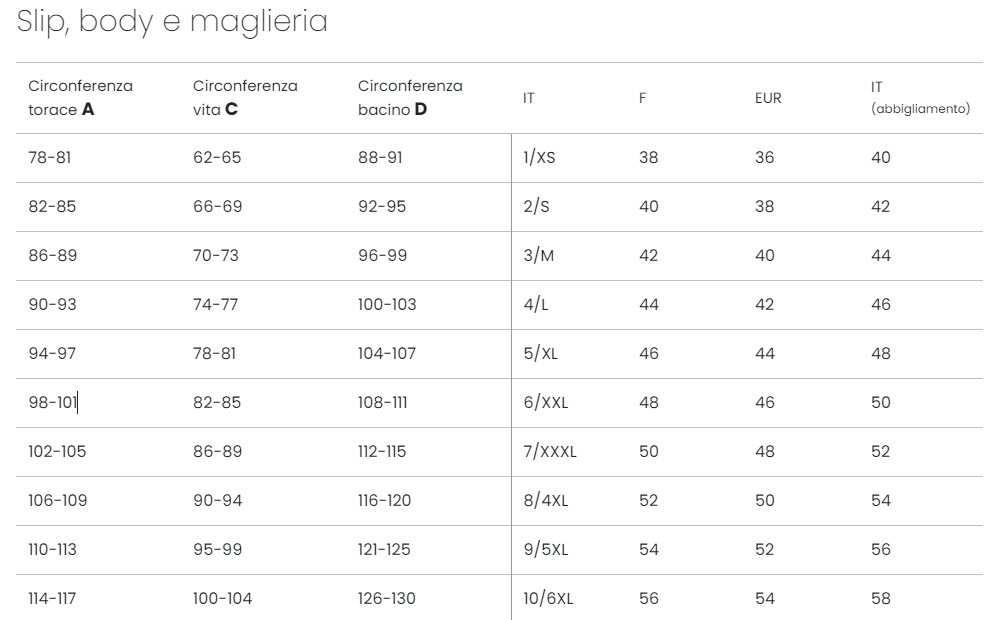Image resolution: width=996 pixels, height=620 pixels.
Task: Click the 'IT (abbigliamento)' column header
Action: point(920,98)
